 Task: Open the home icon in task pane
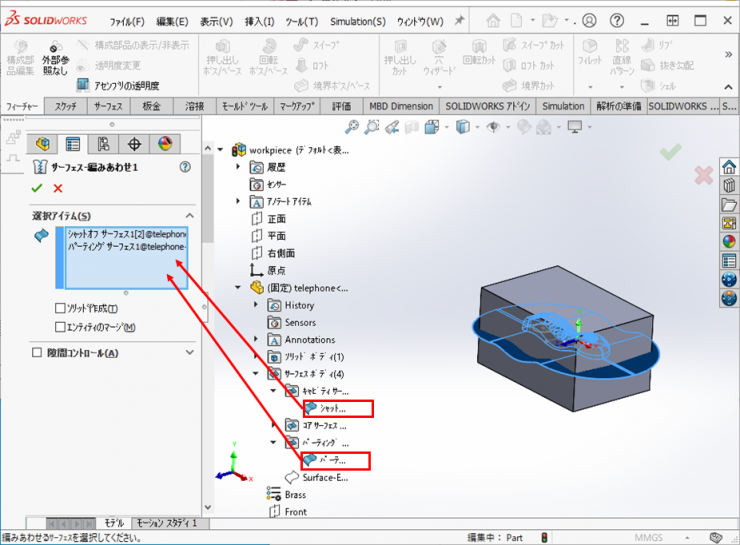[x=729, y=167]
